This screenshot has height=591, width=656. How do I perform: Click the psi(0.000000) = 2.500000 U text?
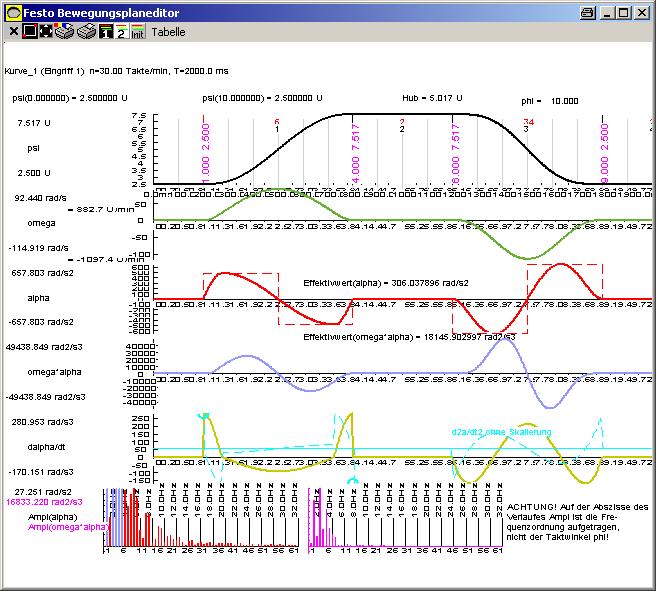click(70, 98)
